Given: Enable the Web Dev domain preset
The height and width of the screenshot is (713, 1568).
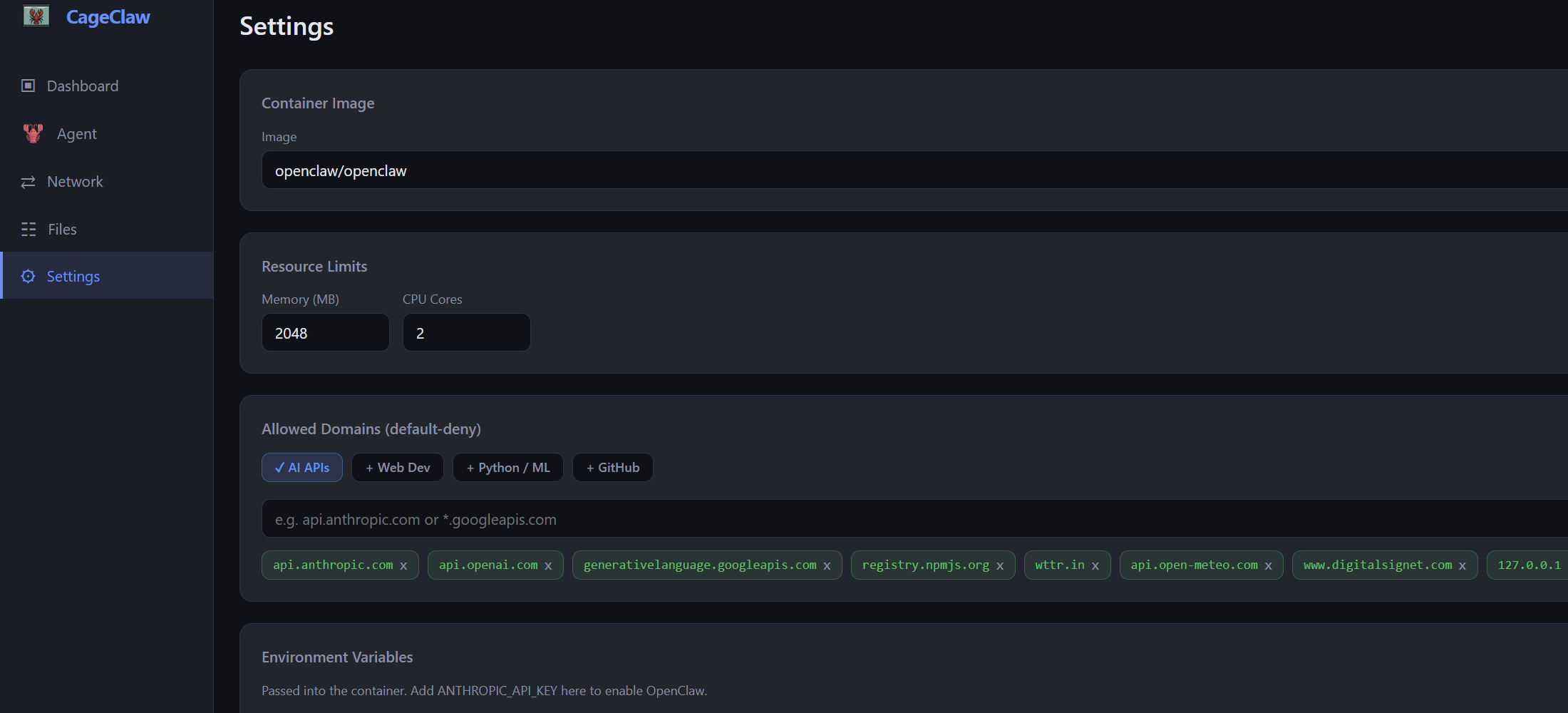Looking at the screenshot, I should 397,467.
